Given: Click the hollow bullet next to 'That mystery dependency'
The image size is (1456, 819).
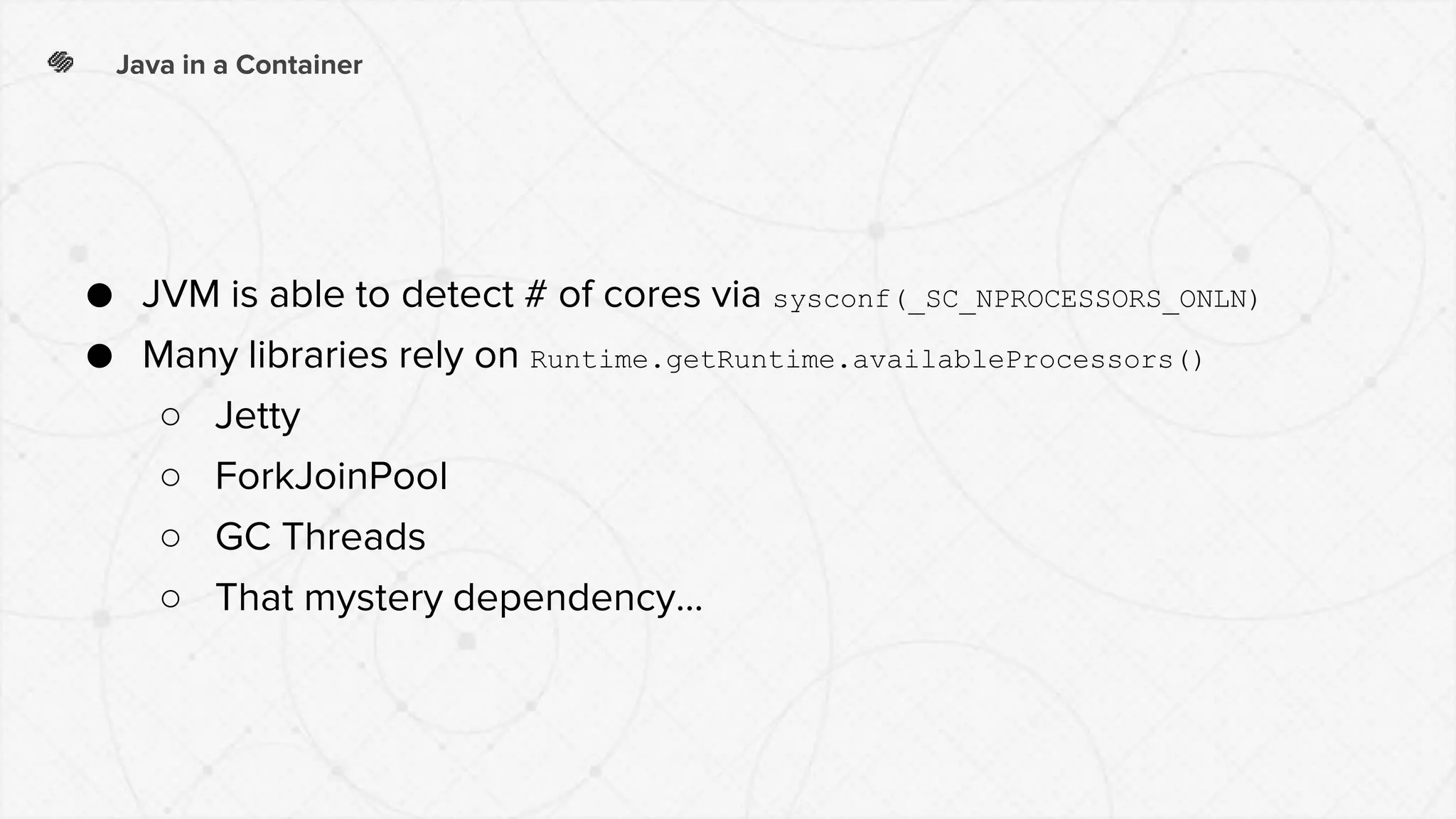Looking at the screenshot, I should click(171, 599).
